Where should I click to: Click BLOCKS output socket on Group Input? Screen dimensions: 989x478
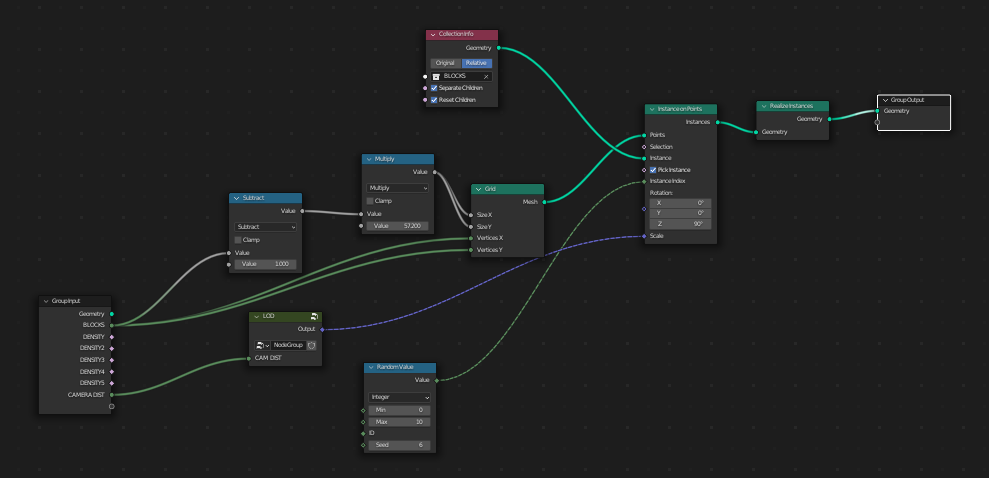click(112, 325)
